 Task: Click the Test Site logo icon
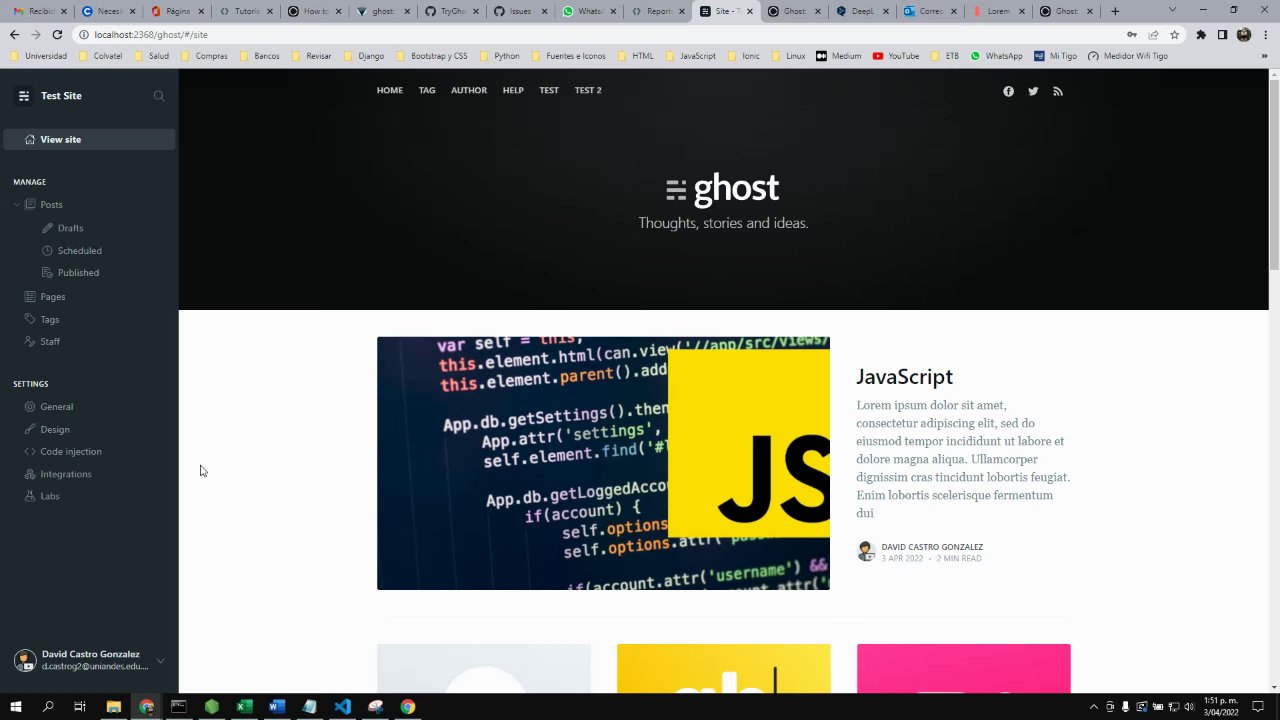pyautogui.click(x=24, y=96)
